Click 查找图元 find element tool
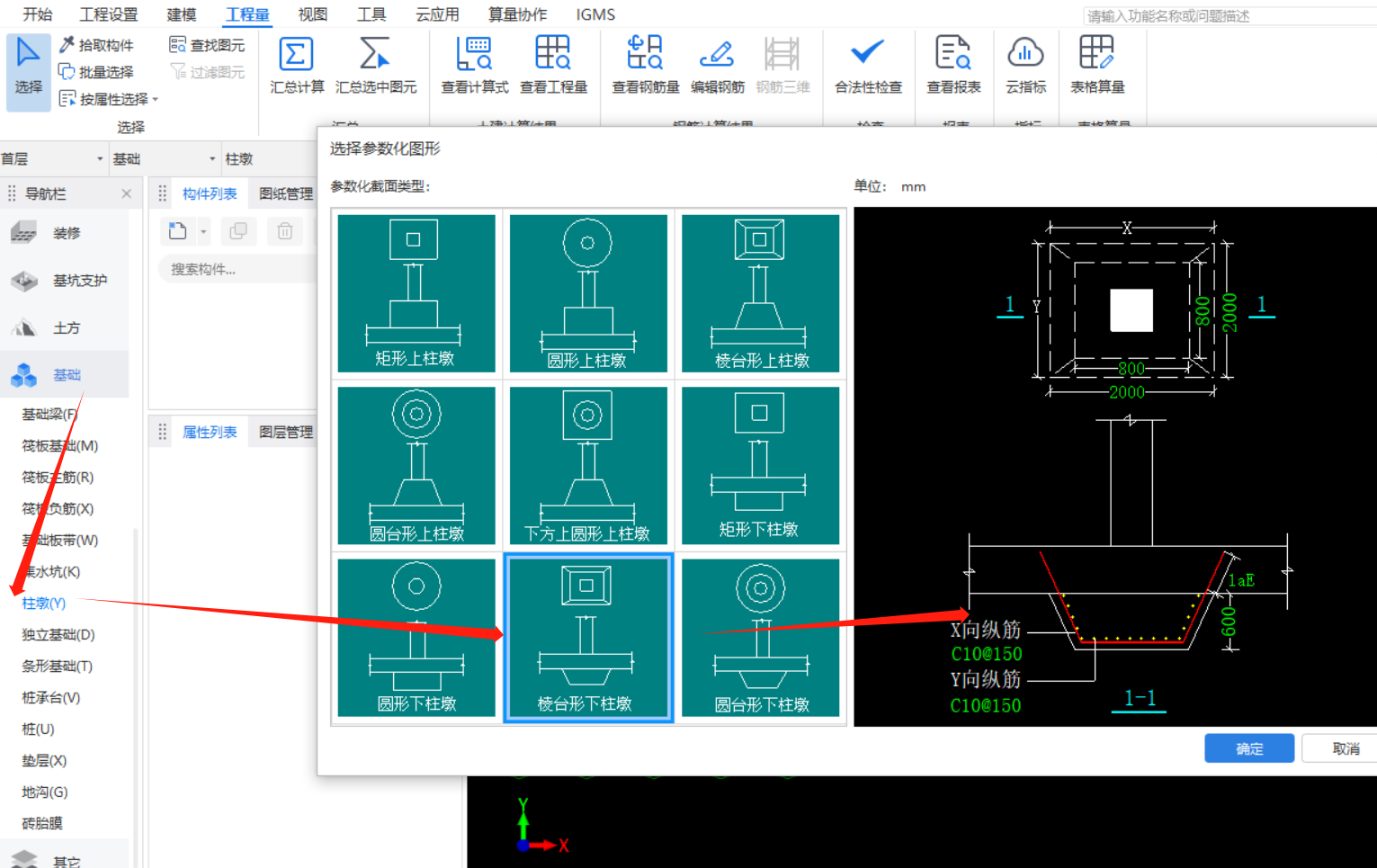Viewport: 1377px width, 868px height. coord(207,45)
